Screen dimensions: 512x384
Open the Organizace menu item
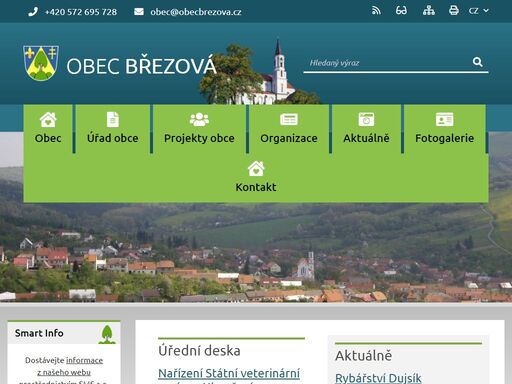[x=289, y=129]
